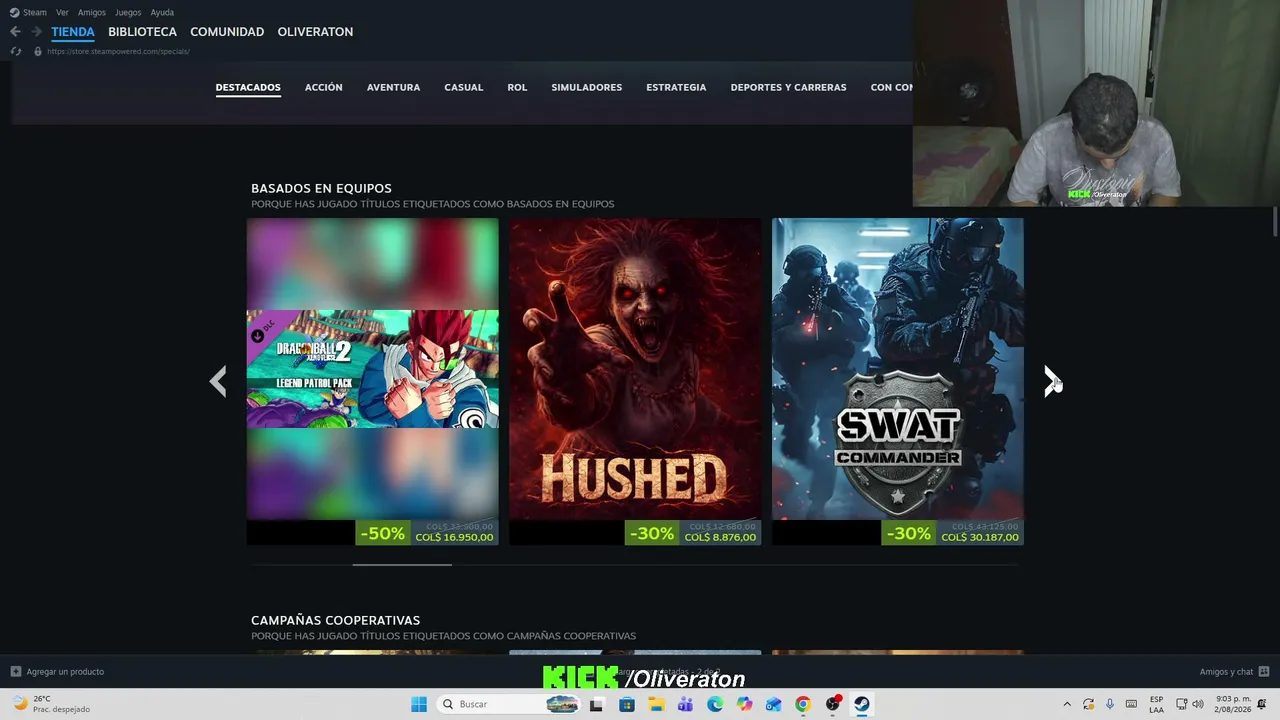Show next games in Basados en Equipos carousel

1052,381
